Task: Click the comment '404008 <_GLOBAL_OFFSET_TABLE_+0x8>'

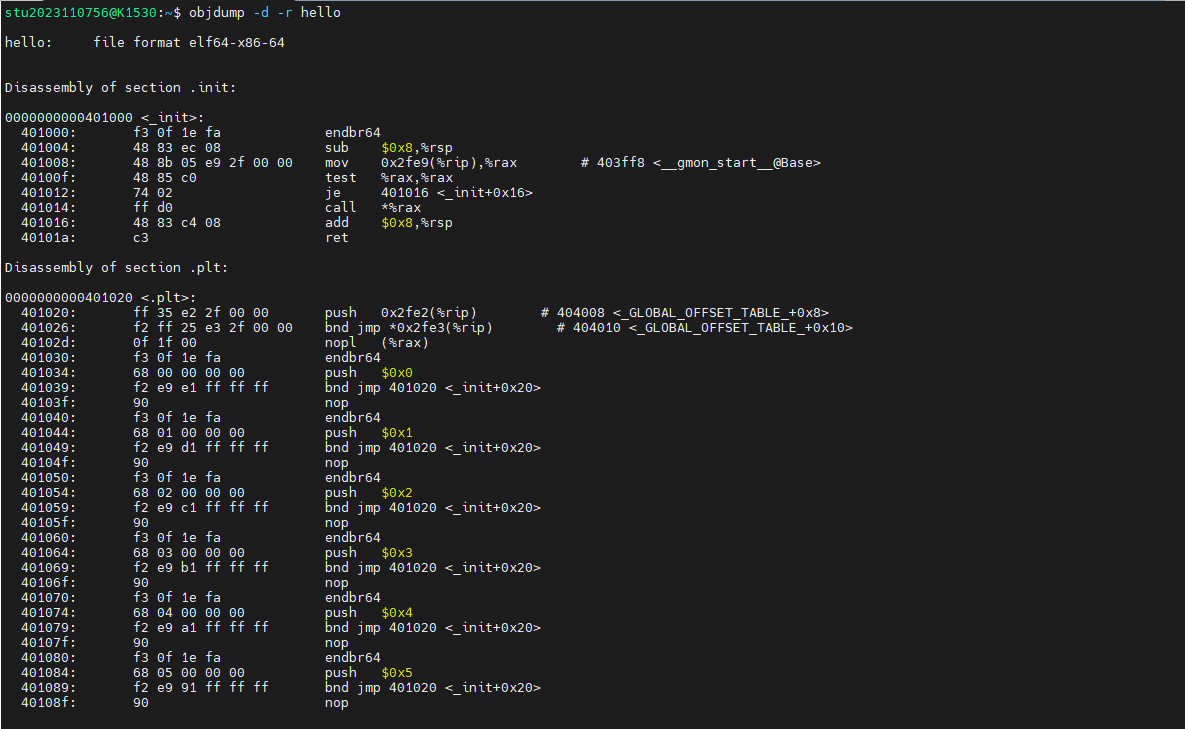Action: [692, 313]
